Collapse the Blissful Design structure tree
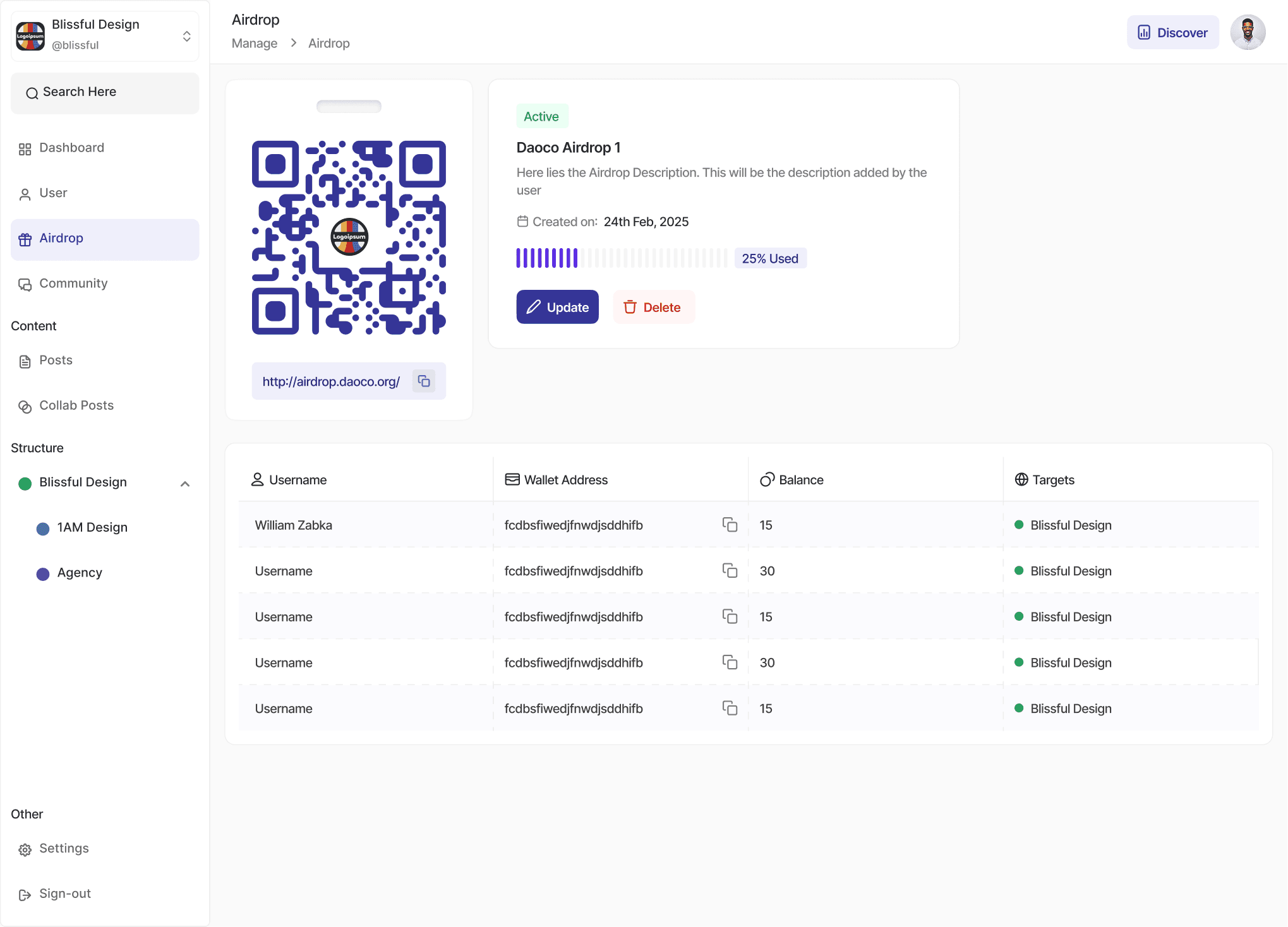Viewport: 1288px width, 927px height. [x=185, y=484]
